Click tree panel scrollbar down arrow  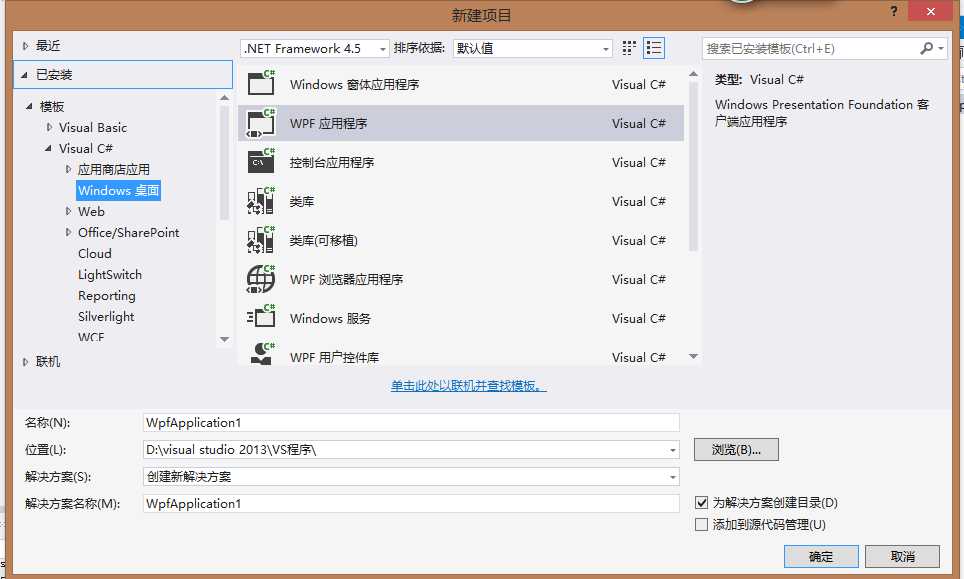pos(224,339)
